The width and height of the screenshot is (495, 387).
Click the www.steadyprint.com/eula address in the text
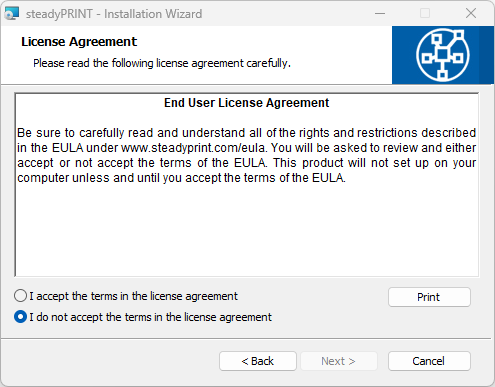click(x=193, y=148)
